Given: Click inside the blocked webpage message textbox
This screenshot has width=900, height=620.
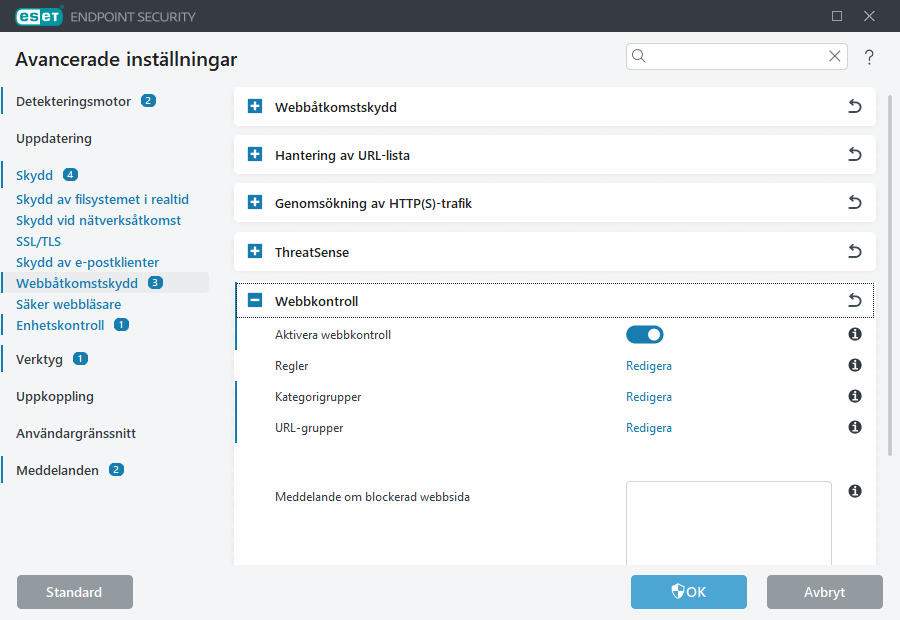Looking at the screenshot, I should (x=728, y=523).
